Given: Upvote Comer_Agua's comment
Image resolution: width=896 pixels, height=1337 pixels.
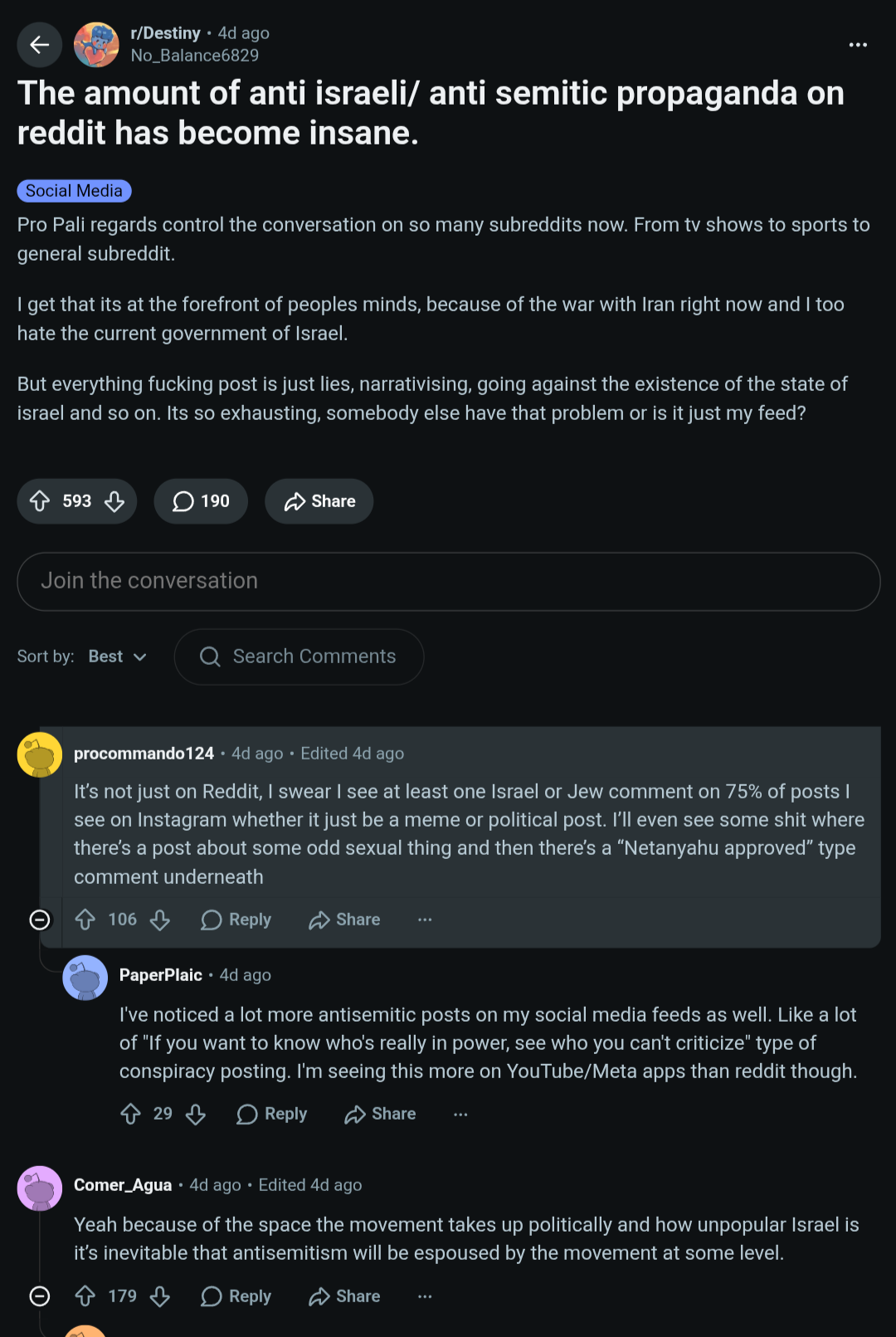Looking at the screenshot, I should pyautogui.click(x=85, y=1296).
